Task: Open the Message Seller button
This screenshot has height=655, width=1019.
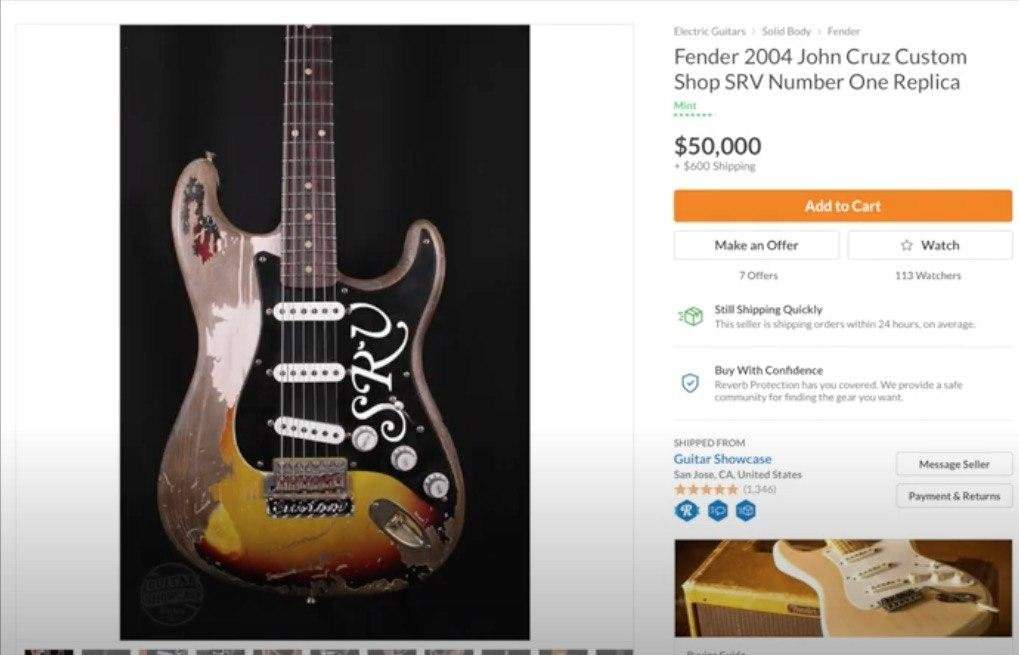Action: click(x=954, y=464)
